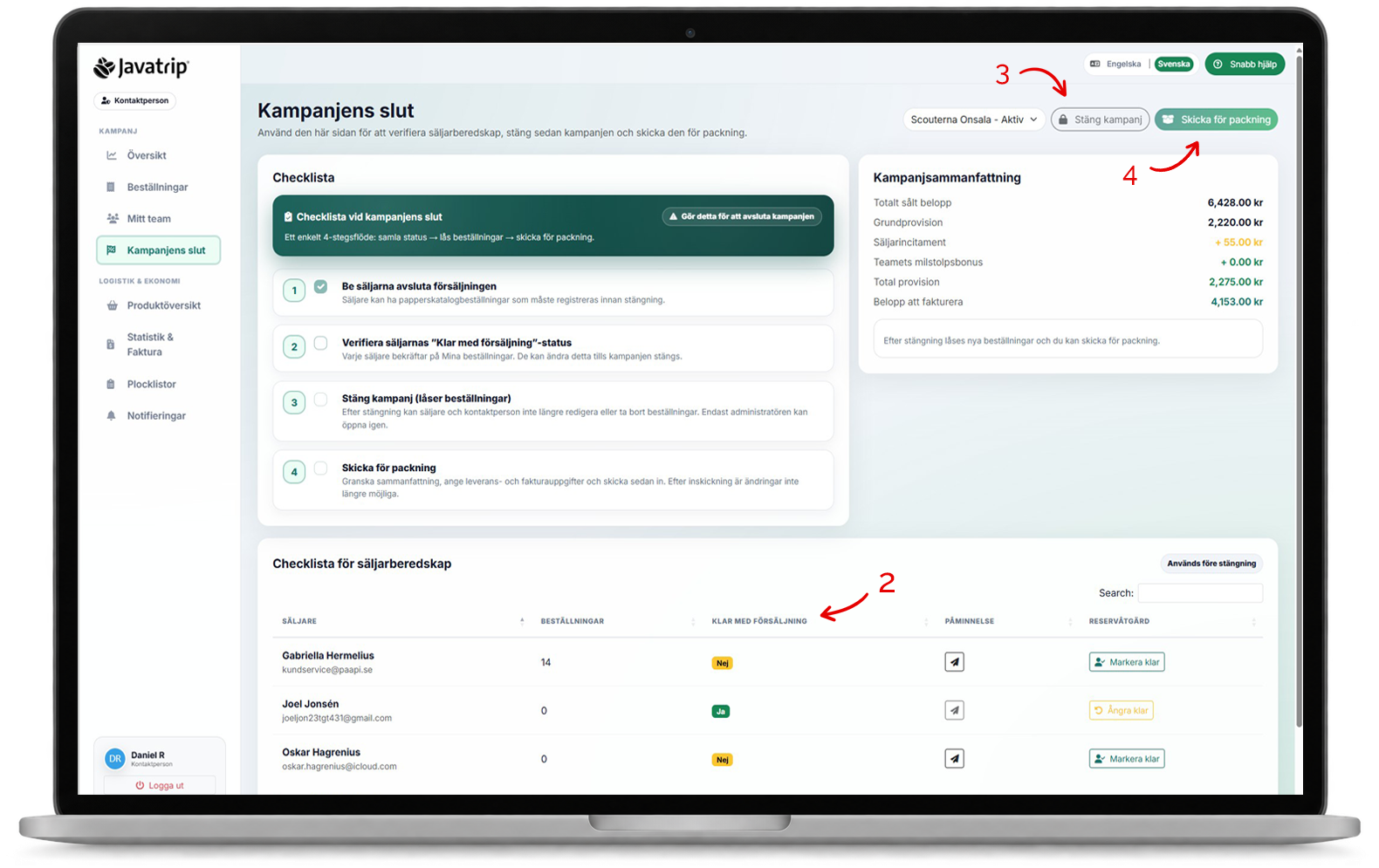Screen dimensions: 1379x868
Task: Click the paper-plane reminder icon for Joel Jonsén
Action: click(x=954, y=710)
